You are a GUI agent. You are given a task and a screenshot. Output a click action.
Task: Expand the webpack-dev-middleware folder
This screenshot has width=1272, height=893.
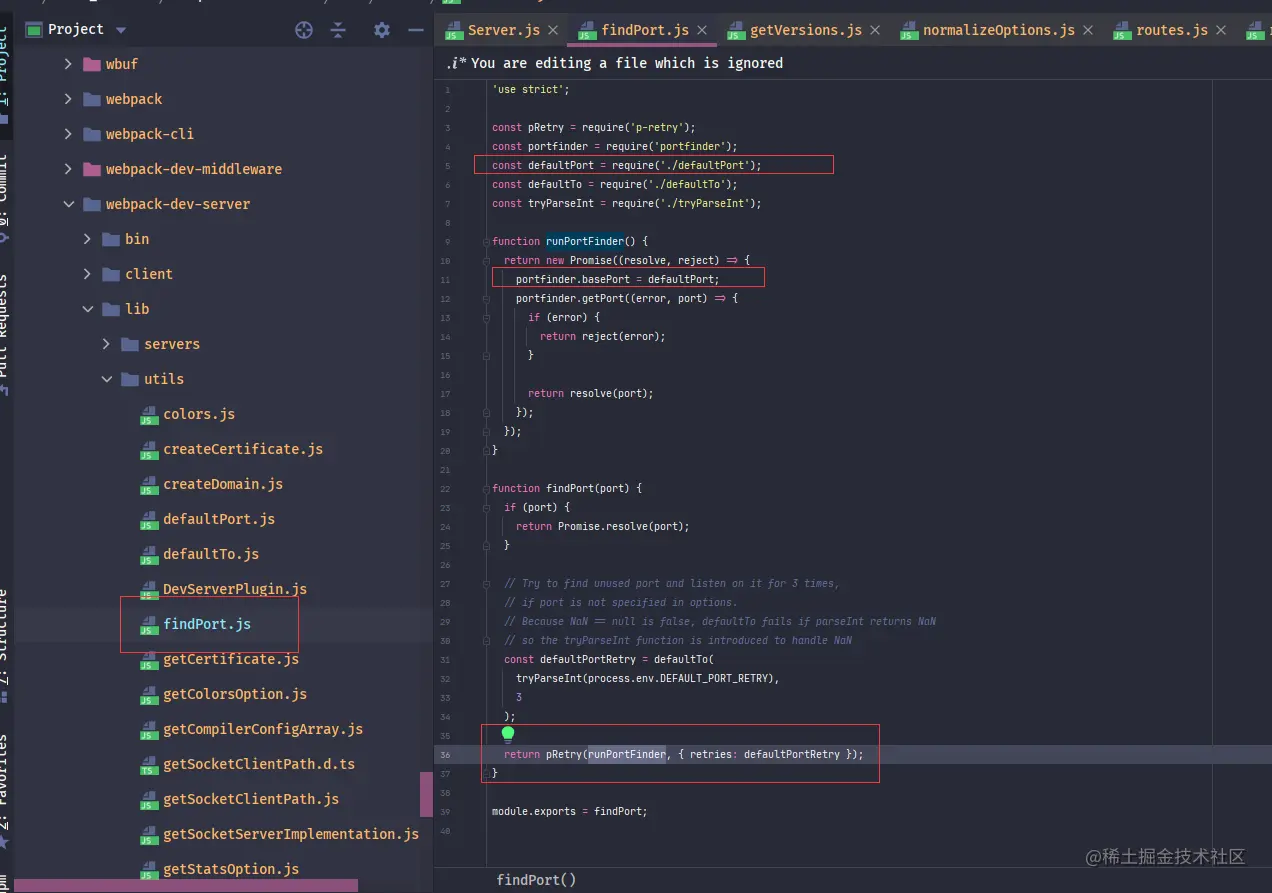(68, 169)
